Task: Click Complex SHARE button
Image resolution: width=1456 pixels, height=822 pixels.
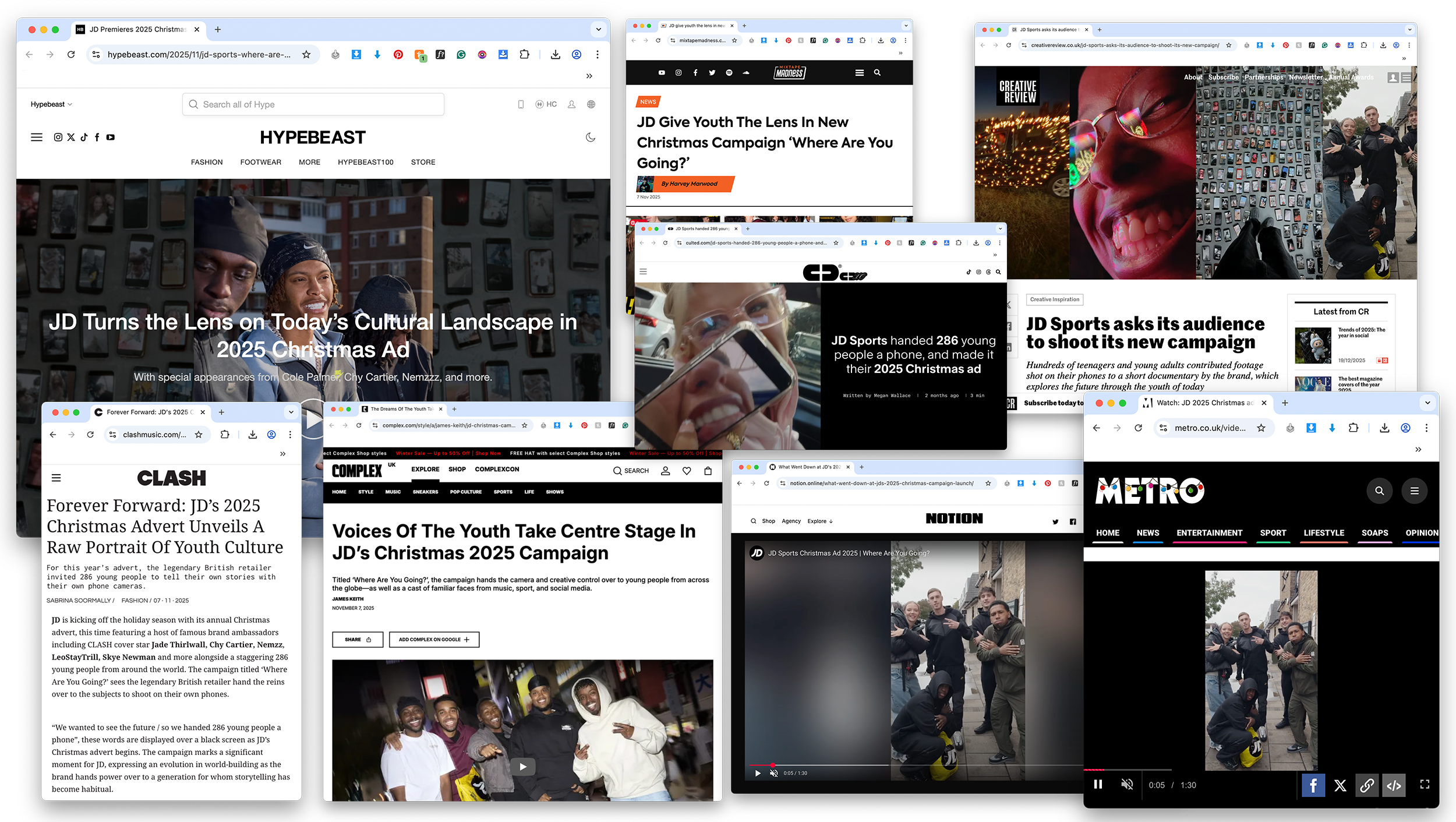Action: point(358,640)
